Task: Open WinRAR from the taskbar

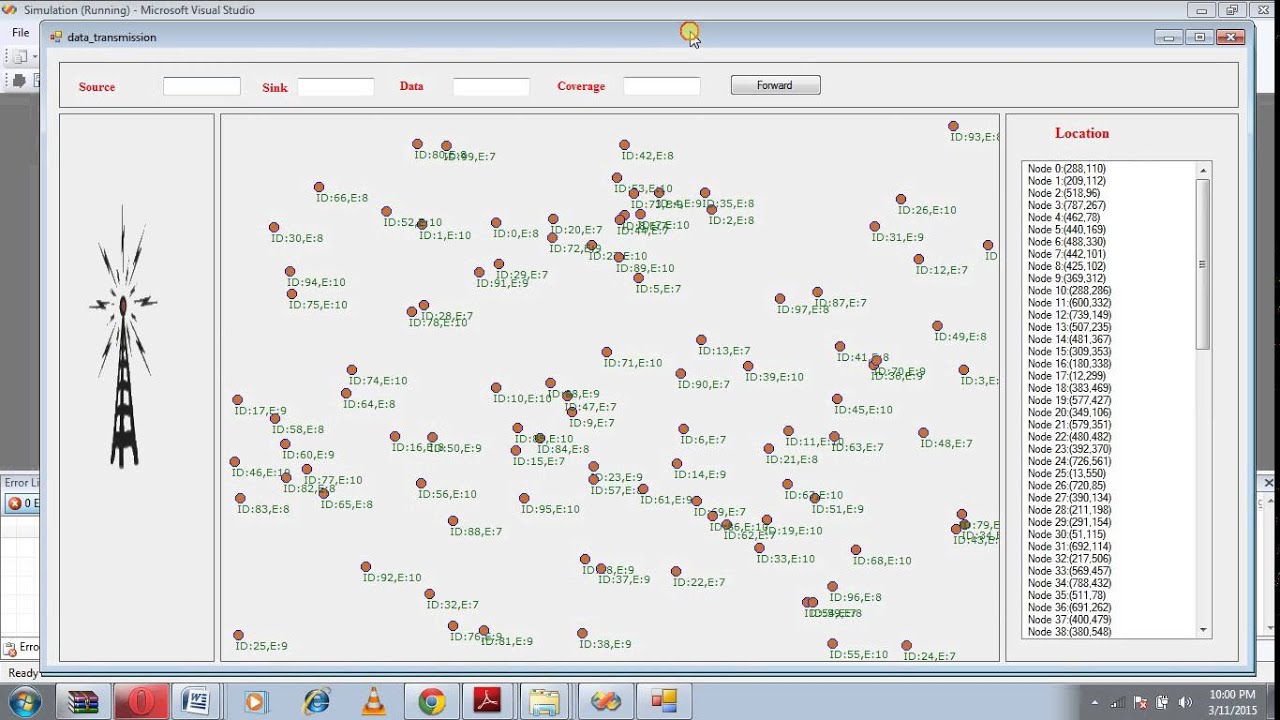Action: tap(83, 702)
